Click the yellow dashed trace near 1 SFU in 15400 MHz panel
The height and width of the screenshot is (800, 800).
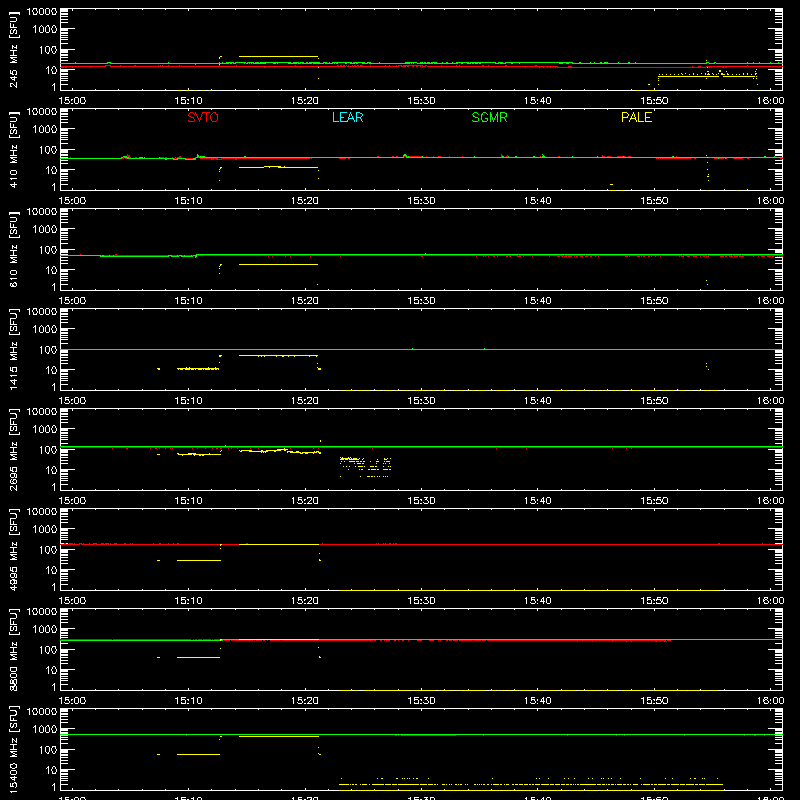[531, 784]
